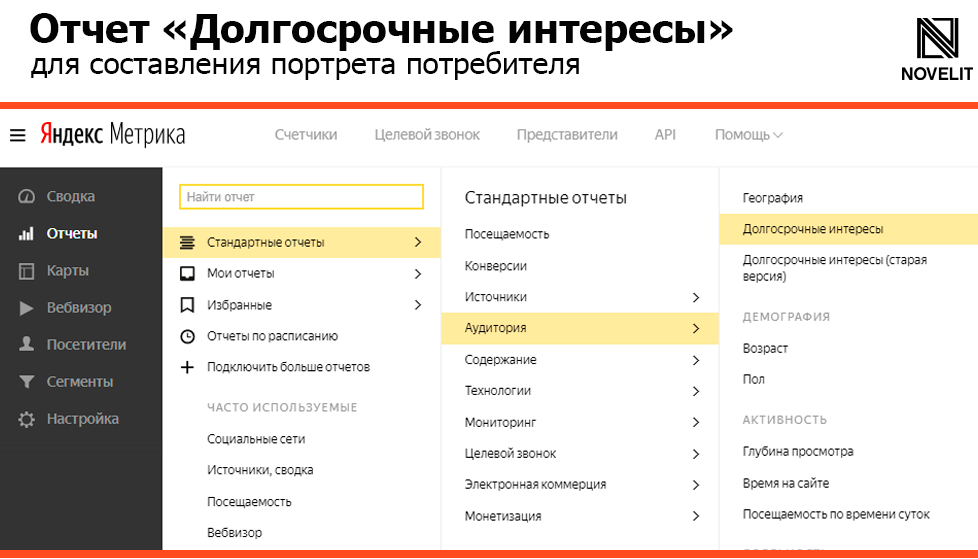Open API in top navigation
Image resolution: width=978 pixels, height=559 pixels.
[665, 135]
